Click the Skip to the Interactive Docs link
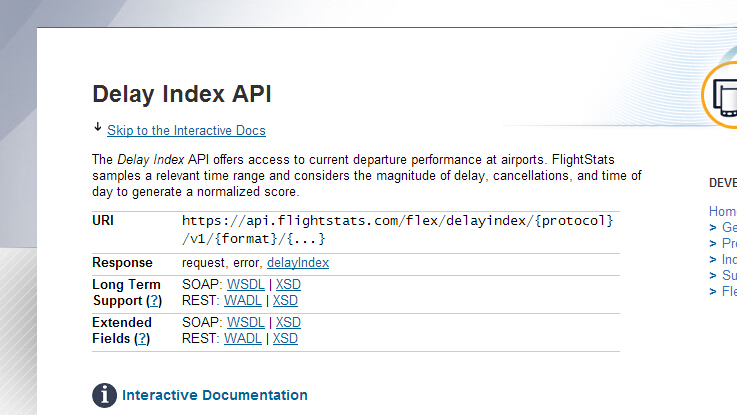The width and height of the screenshot is (737, 415). point(186,130)
